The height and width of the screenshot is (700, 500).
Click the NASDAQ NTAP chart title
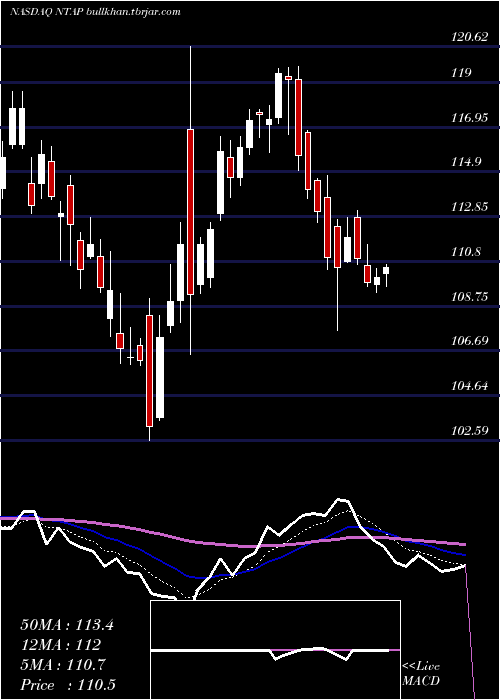(96, 12)
